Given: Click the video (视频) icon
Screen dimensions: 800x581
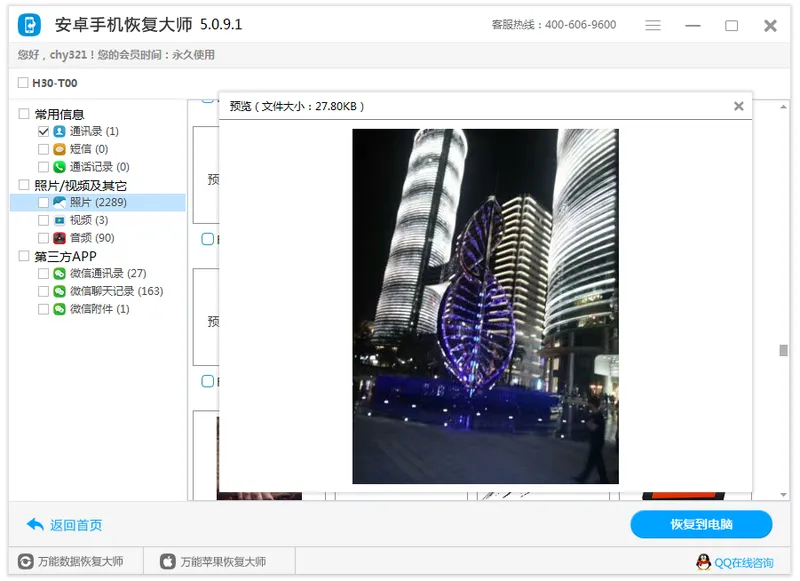Looking at the screenshot, I should pyautogui.click(x=60, y=220).
